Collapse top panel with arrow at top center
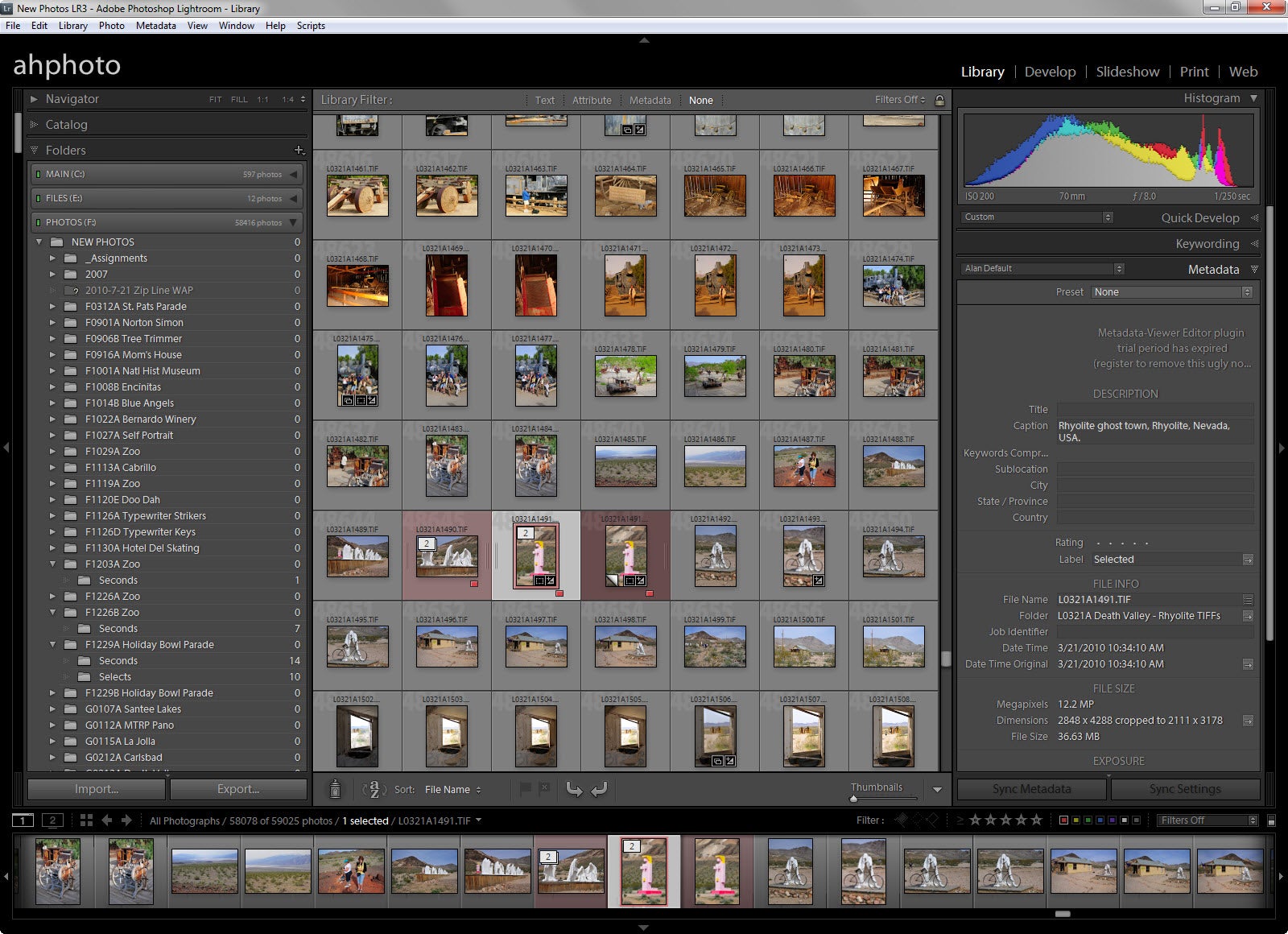1288x934 pixels. point(644,39)
